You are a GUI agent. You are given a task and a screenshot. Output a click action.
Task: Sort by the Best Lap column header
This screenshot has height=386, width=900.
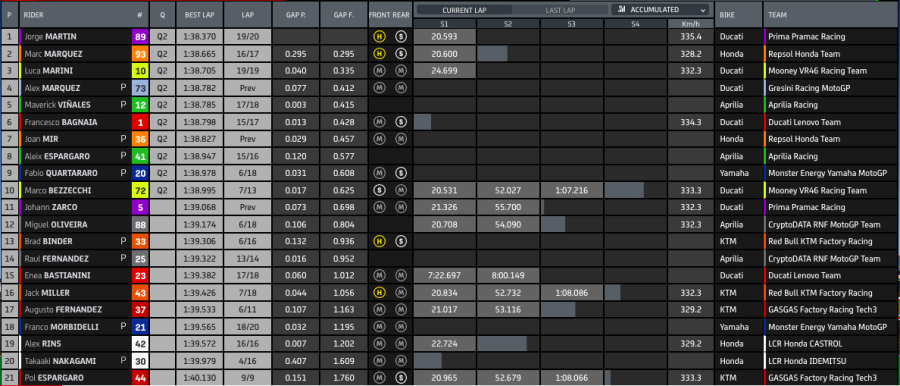[x=200, y=14]
